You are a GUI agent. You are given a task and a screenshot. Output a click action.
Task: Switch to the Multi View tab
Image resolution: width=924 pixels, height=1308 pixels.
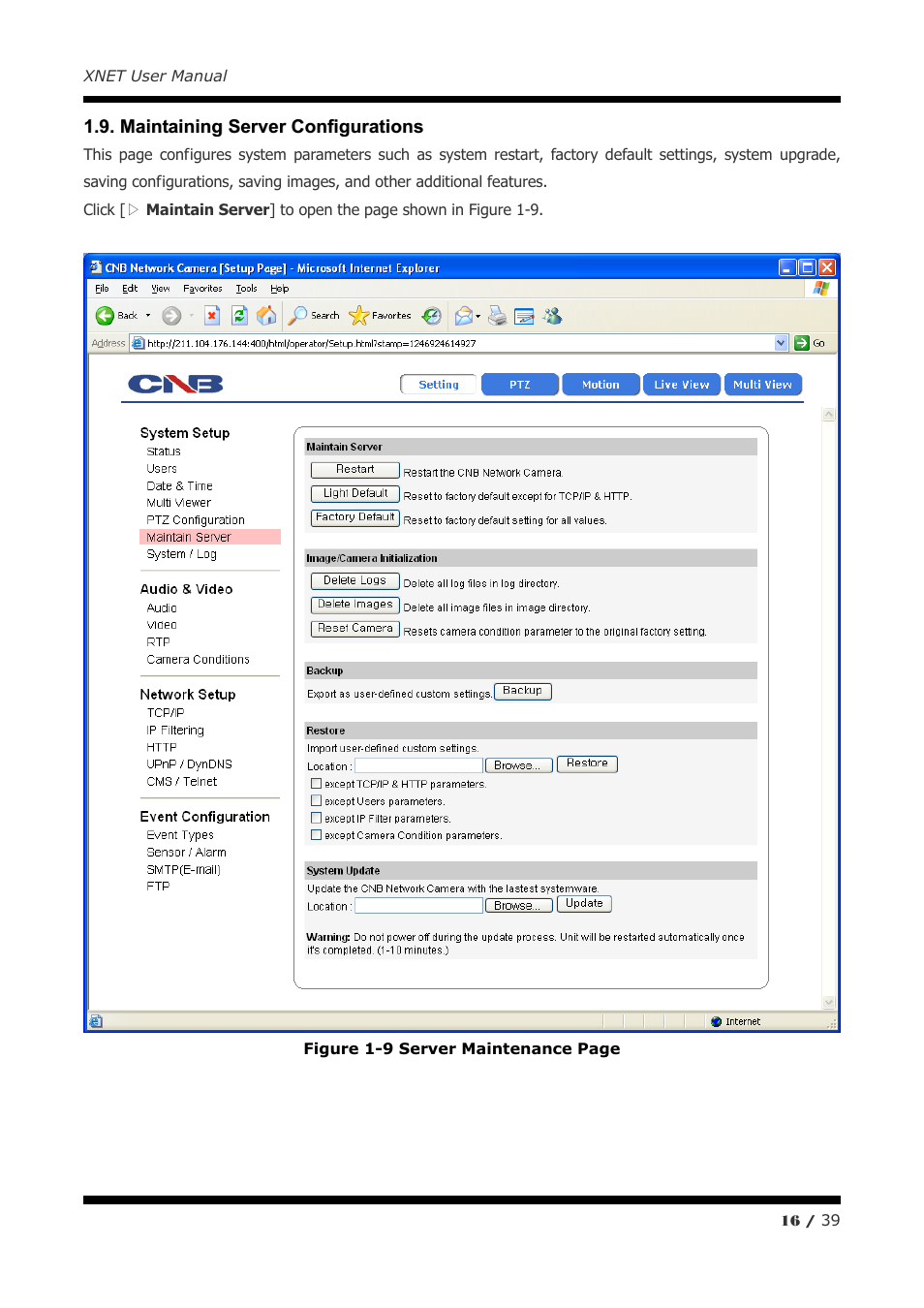coord(763,385)
